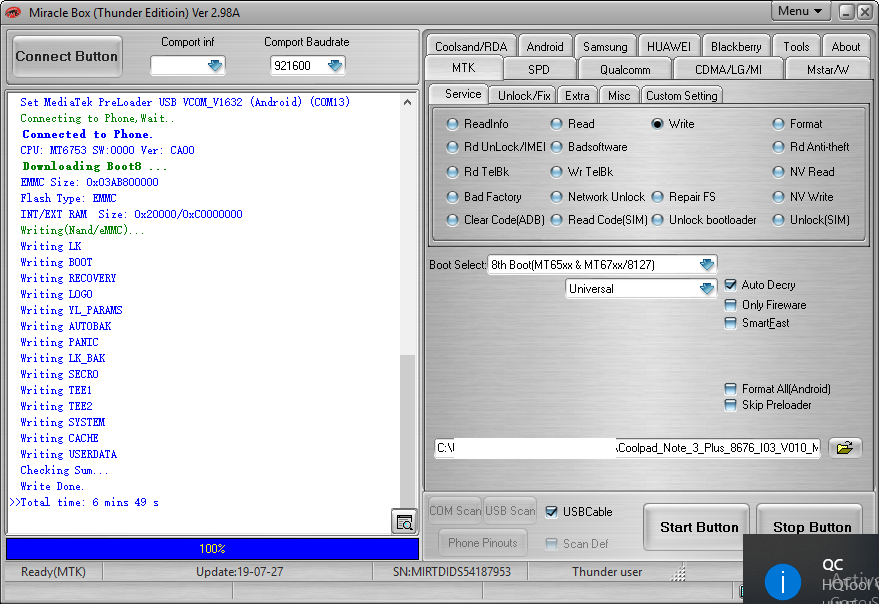Select the Write radio option
The height and width of the screenshot is (604, 879).
658,124
